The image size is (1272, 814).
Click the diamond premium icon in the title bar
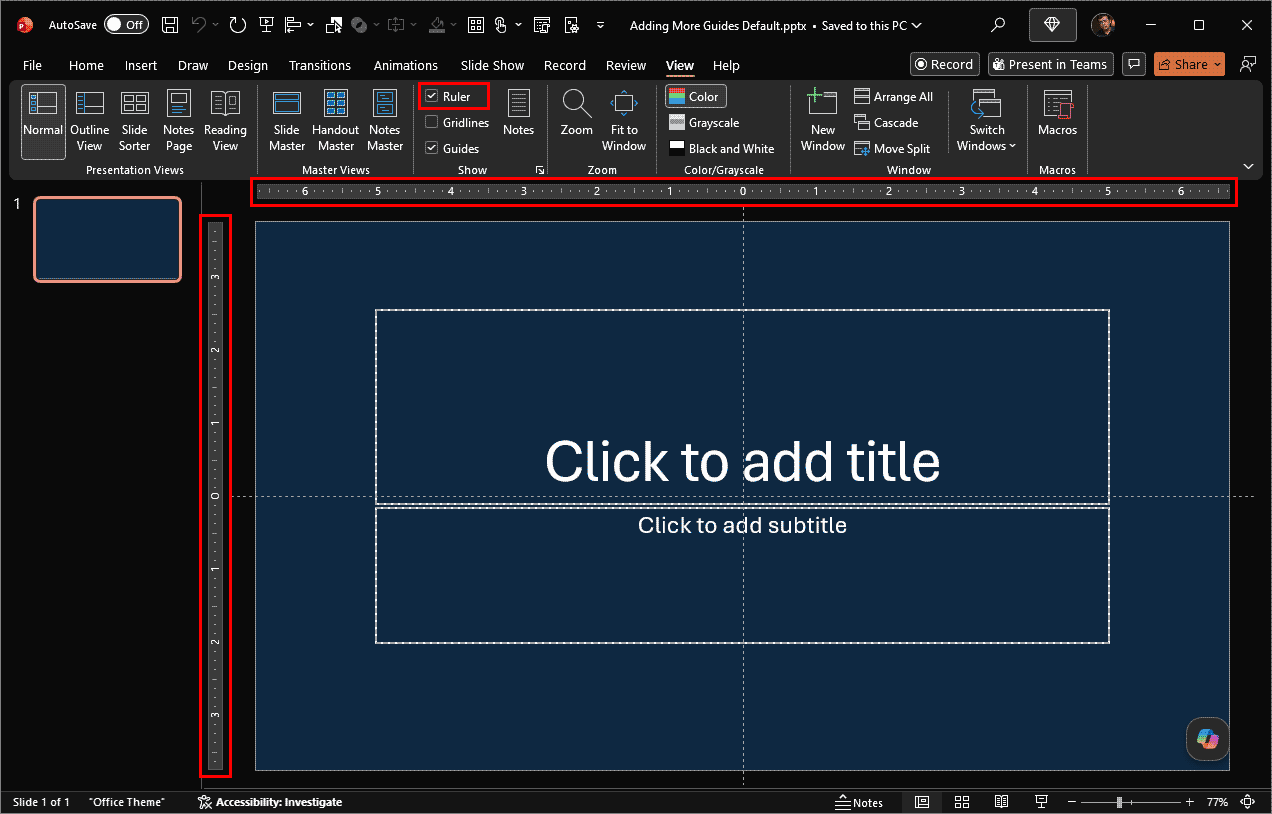pos(1052,25)
